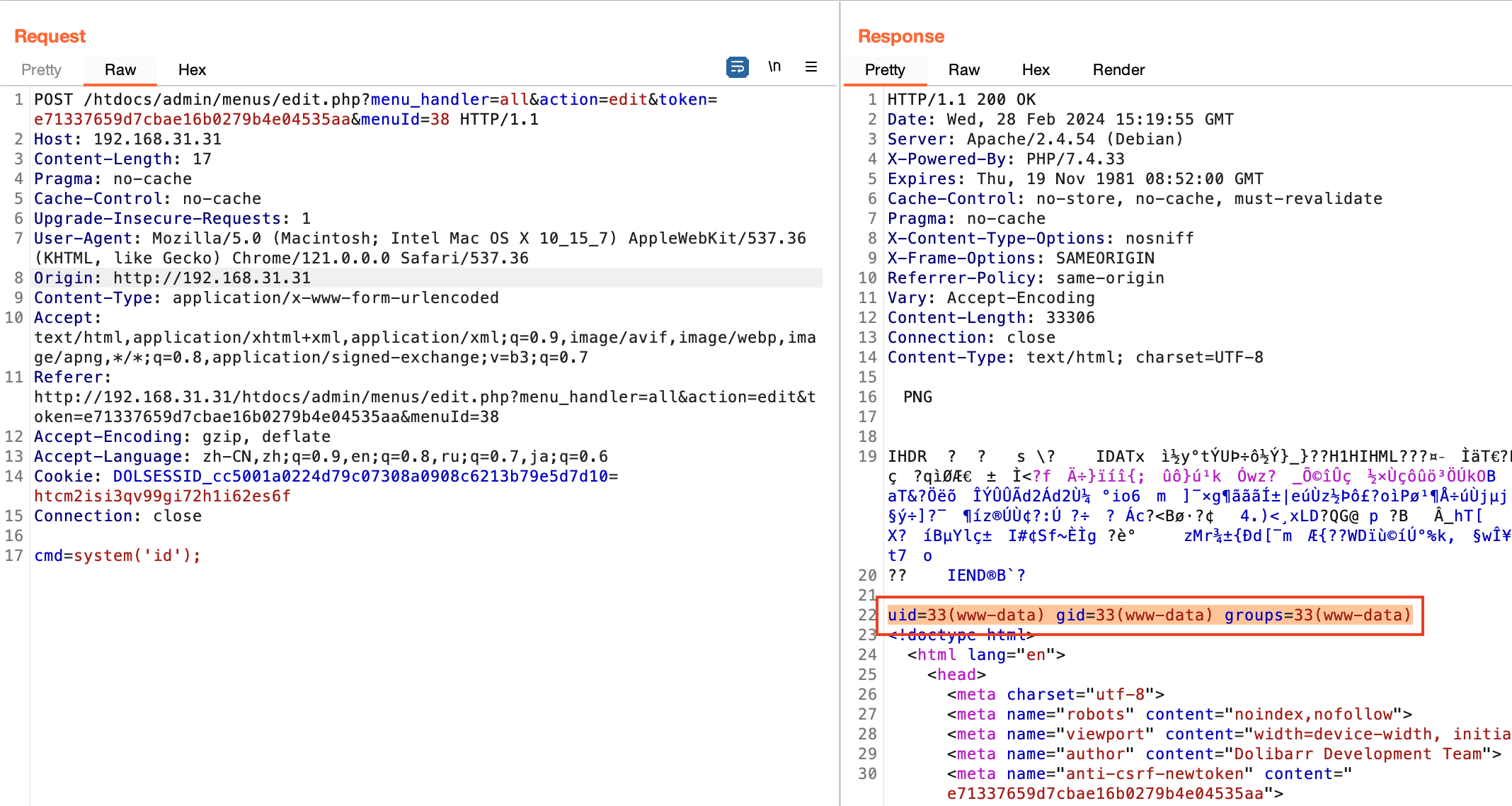The image size is (1512, 806).
Task: Click the X-Powered-By PHP response header line
Action: click(x=1005, y=159)
